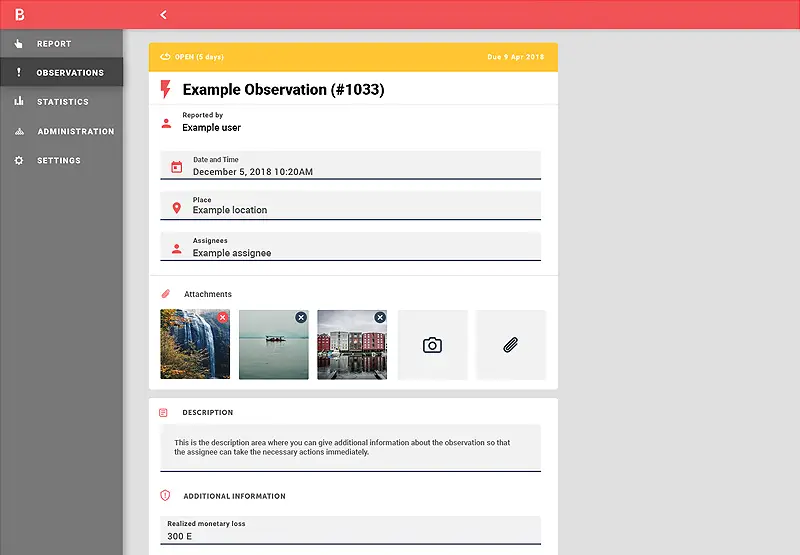Click the Assignees field

click(360, 247)
